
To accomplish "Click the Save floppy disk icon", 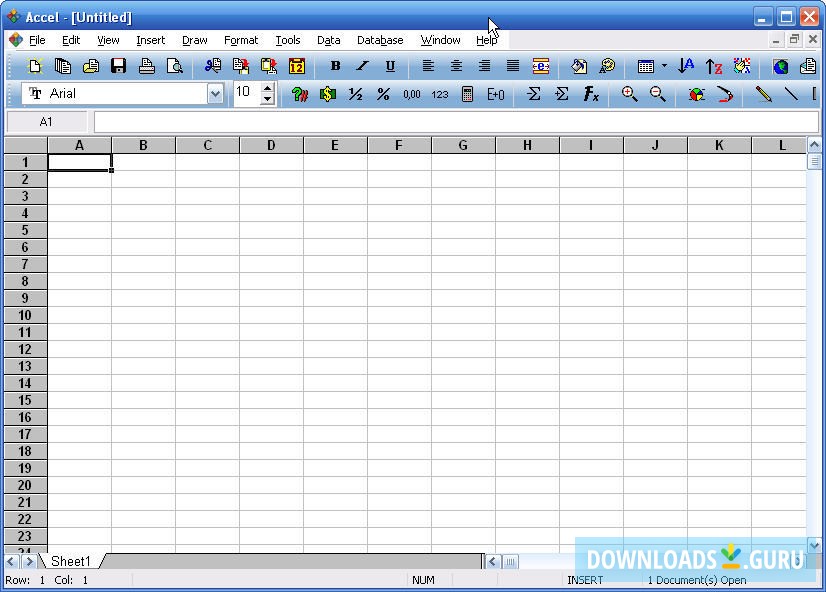I will (x=119, y=66).
